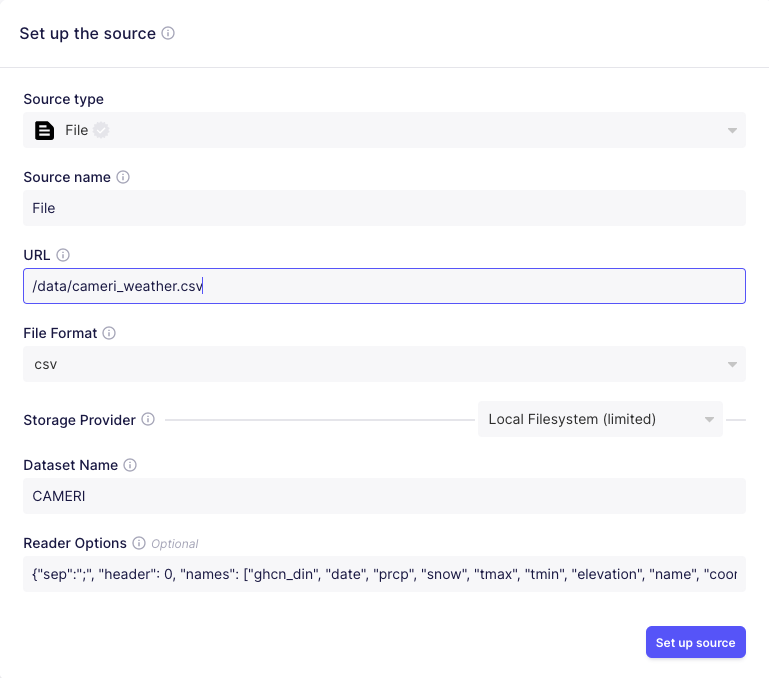Screen dimensions: 769x678
Task: Click the URL input with cameri_weather.csv
Action: 384,286
